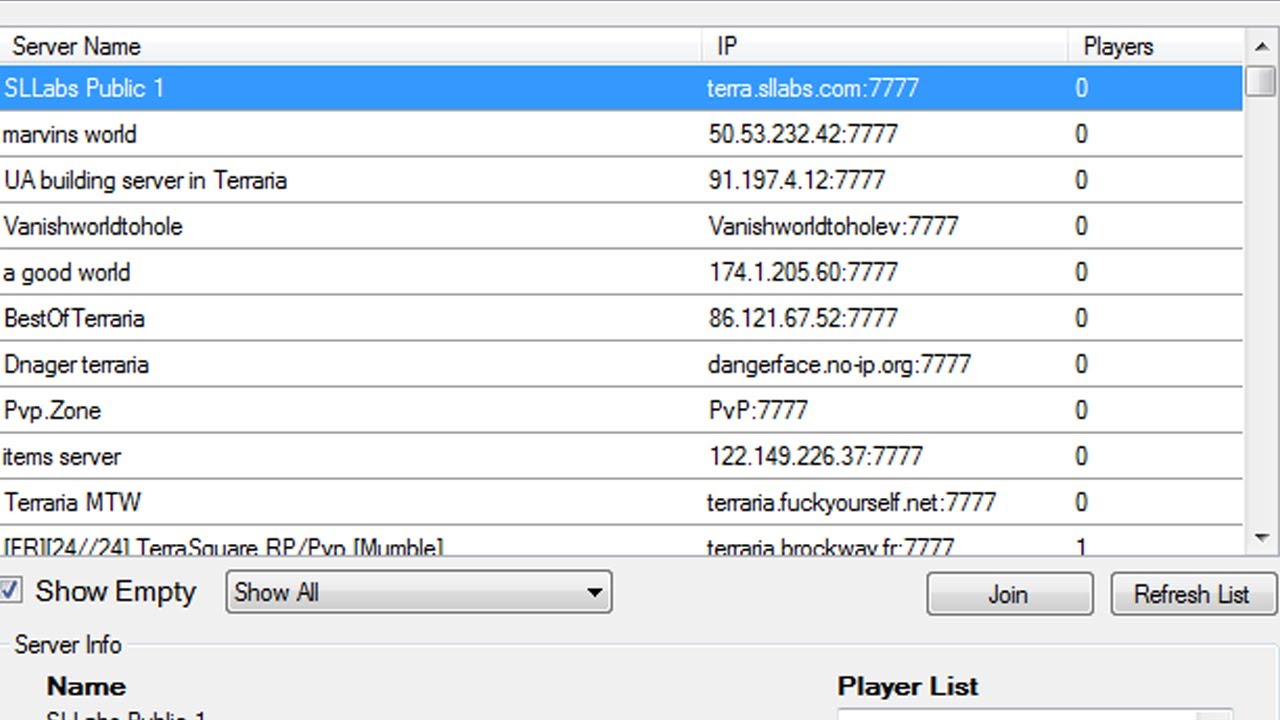This screenshot has width=1280, height=720.
Task: Click the scrollbar up arrow
Action: (x=1260, y=46)
